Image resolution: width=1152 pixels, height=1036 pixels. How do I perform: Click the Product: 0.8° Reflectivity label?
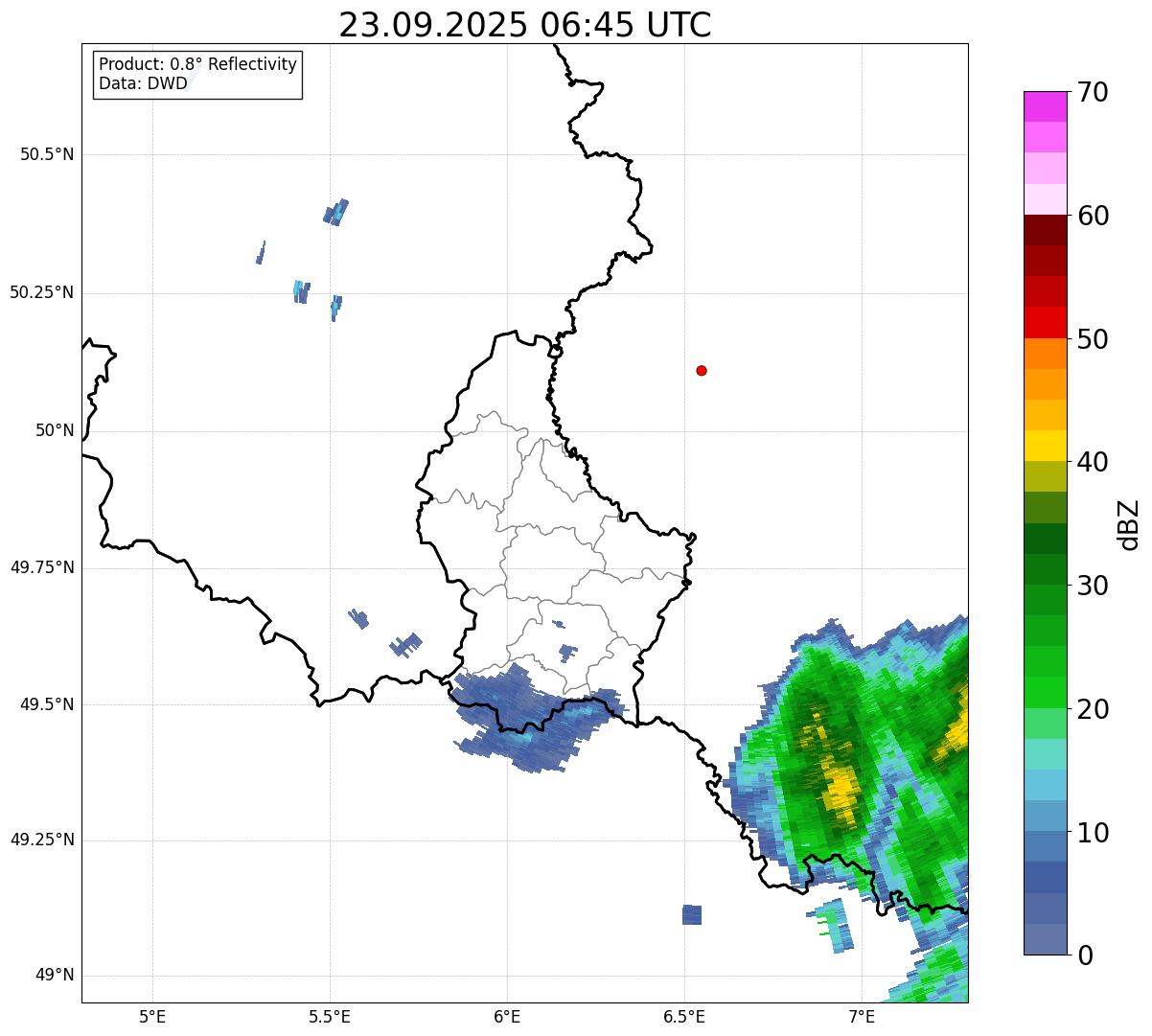[198, 64]
